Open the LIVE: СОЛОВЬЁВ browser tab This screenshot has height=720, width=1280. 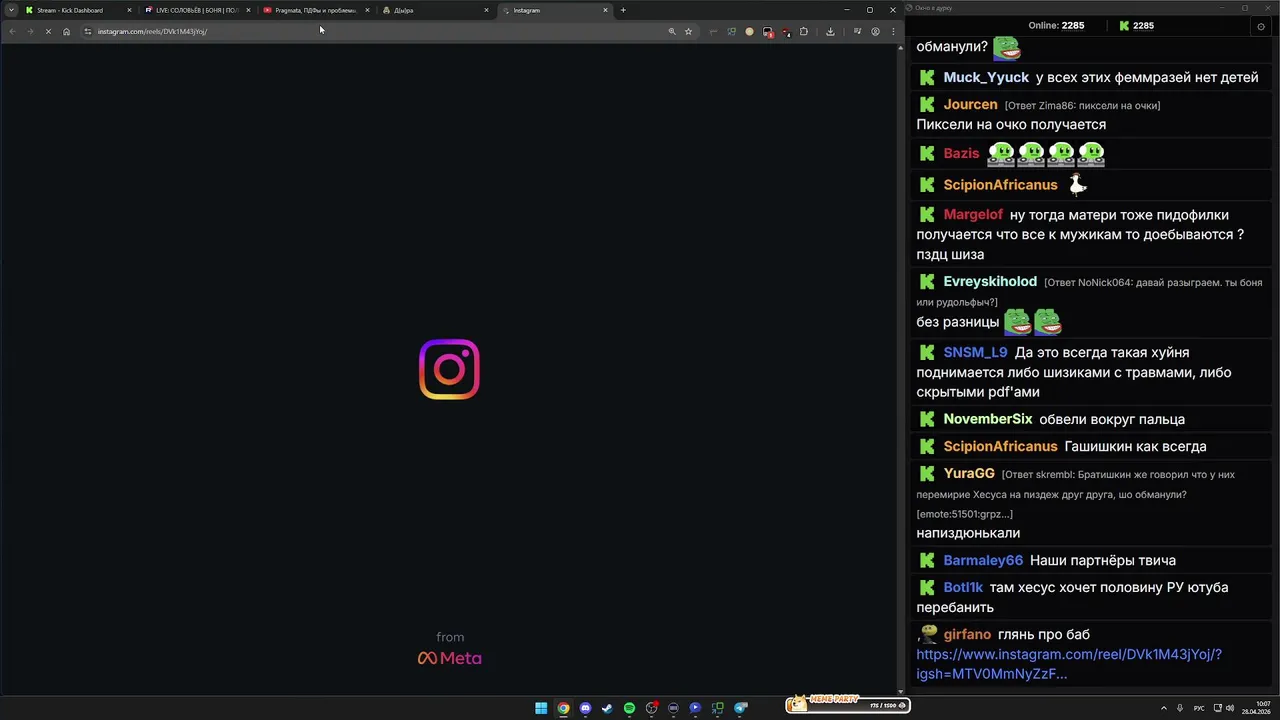point(196,10)
